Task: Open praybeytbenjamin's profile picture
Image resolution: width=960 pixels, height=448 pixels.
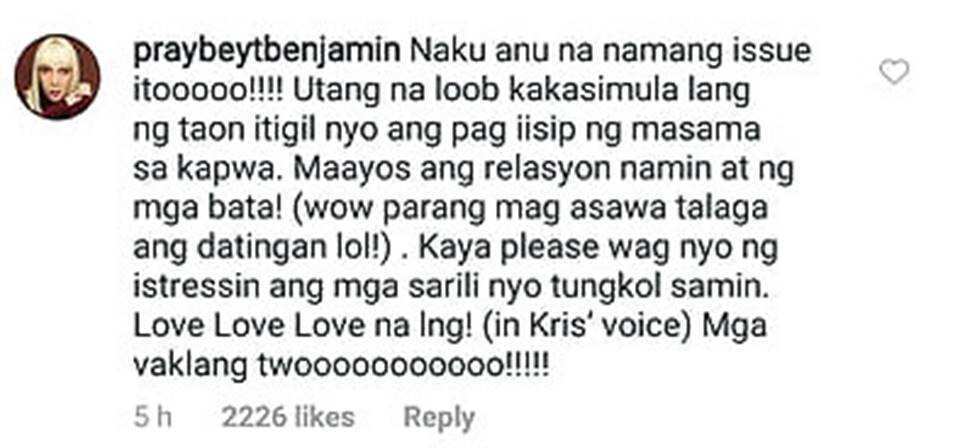Action: coord(58,77)
